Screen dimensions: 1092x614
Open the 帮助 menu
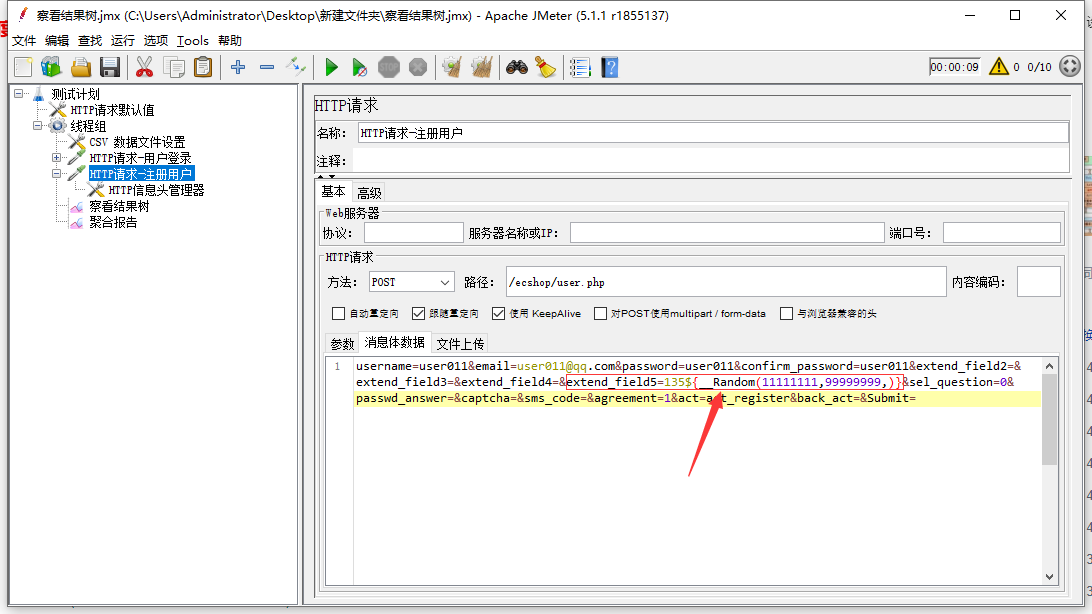(x=230, y=40)
